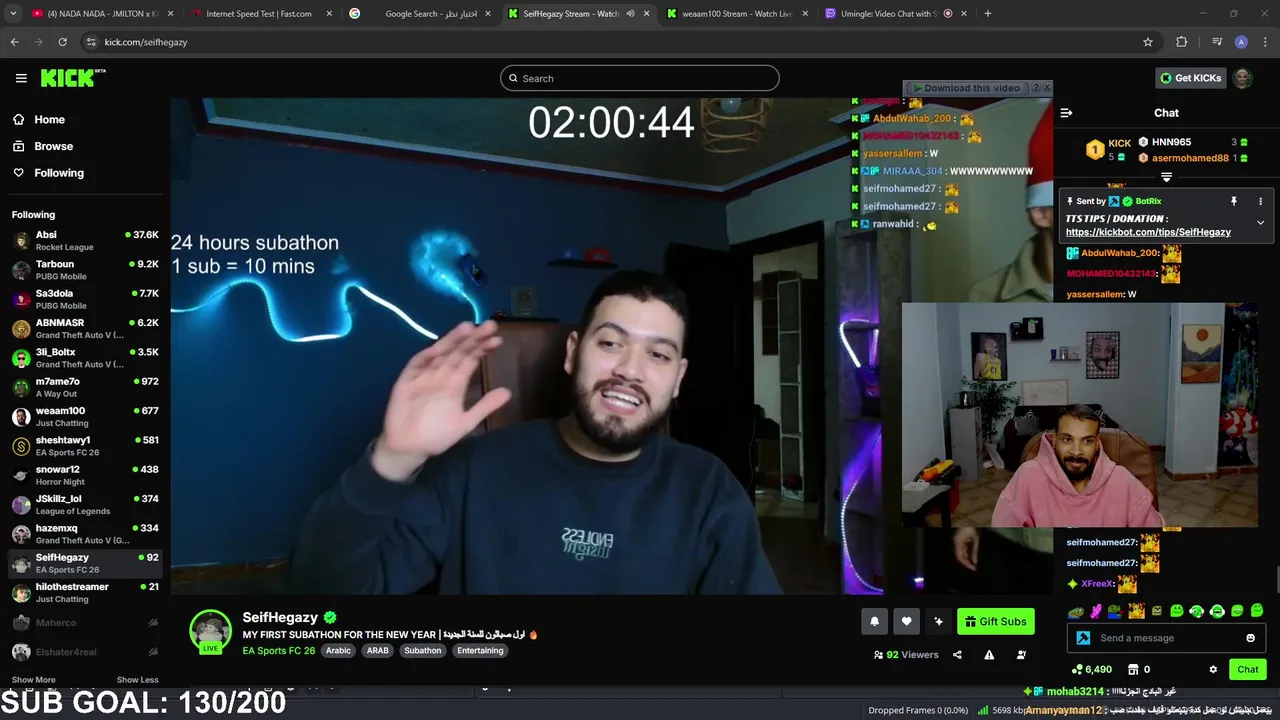Click the sparkle subscribe button
This screenshot has height=720, width=1280.
pyautogui.click(x=938, y=621)
